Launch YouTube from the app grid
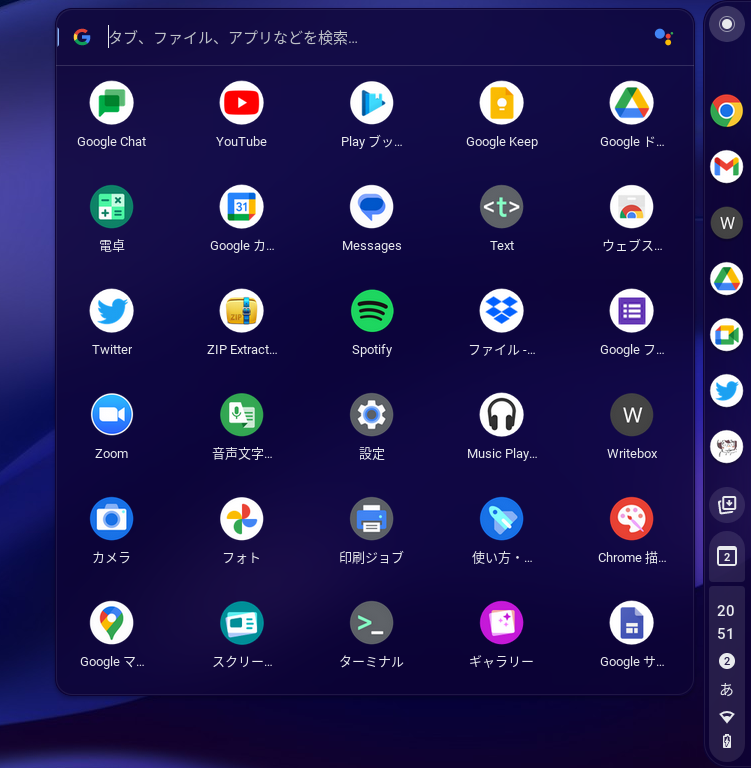The width and height of the screenshot is (751, 768). coord(242,103)
